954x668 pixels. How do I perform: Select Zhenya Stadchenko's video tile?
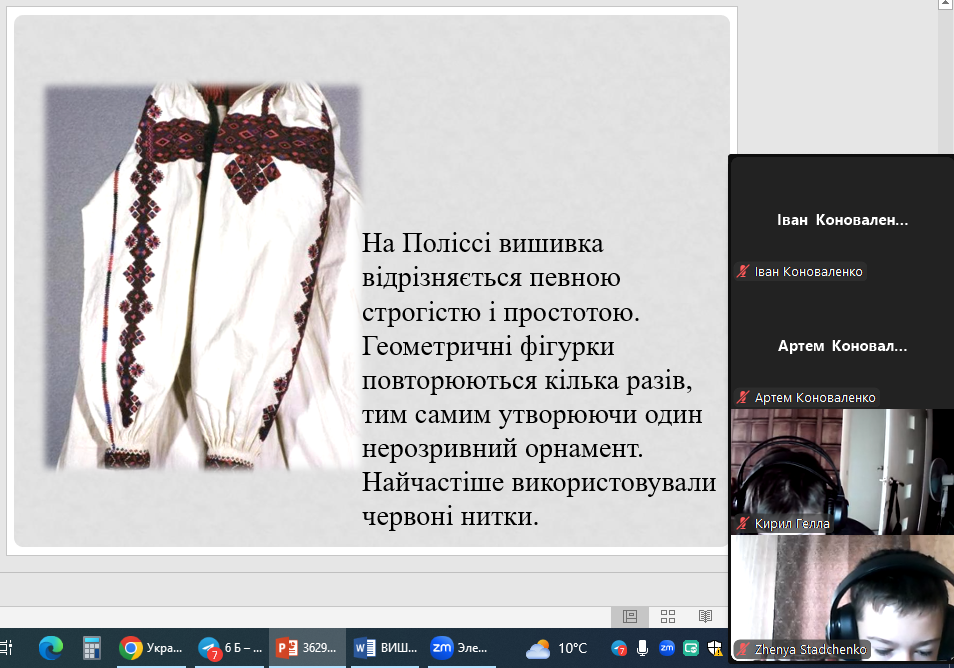point(842,597)
